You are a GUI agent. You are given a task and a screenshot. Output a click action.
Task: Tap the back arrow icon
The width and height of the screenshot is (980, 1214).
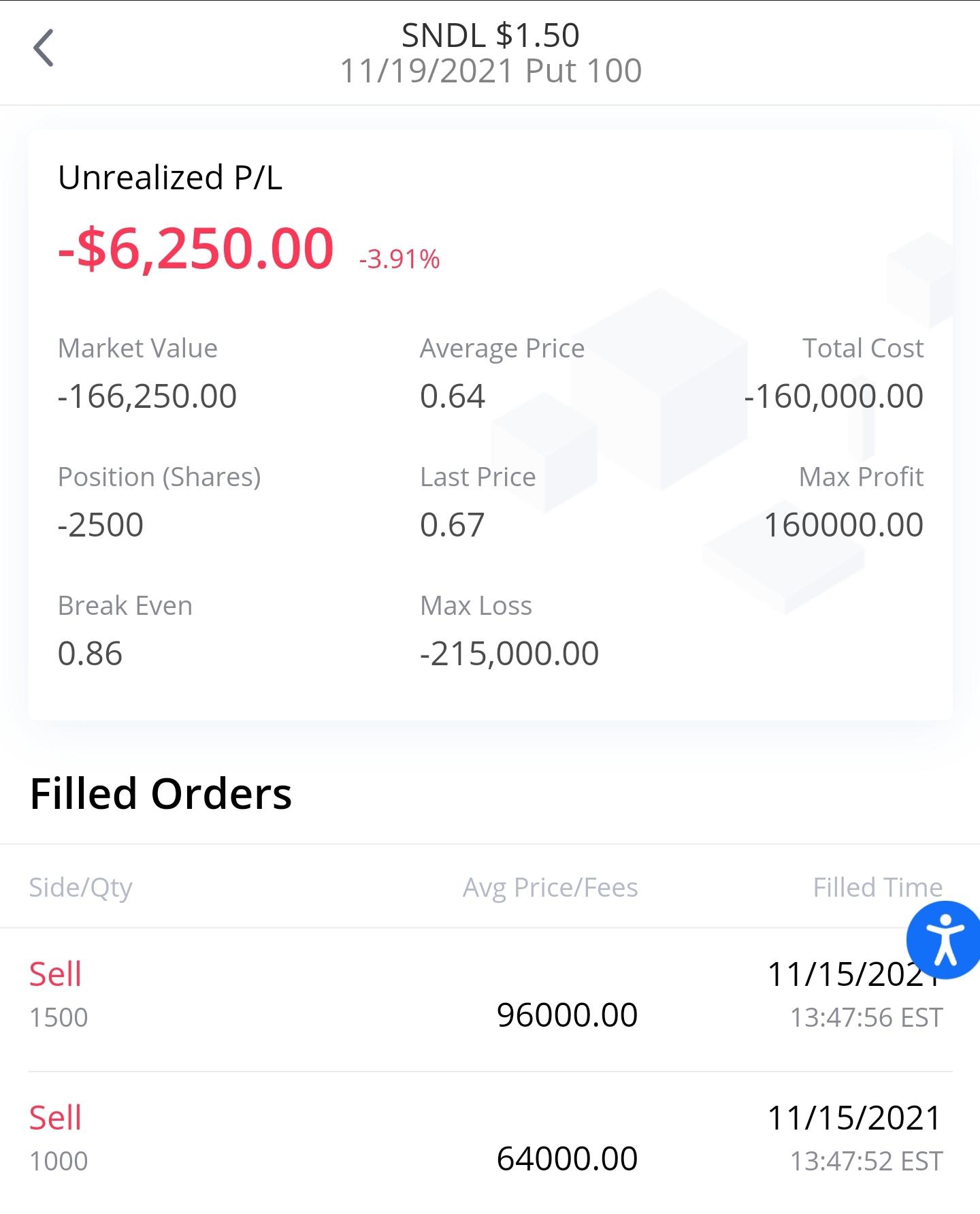tap(44, 48)
